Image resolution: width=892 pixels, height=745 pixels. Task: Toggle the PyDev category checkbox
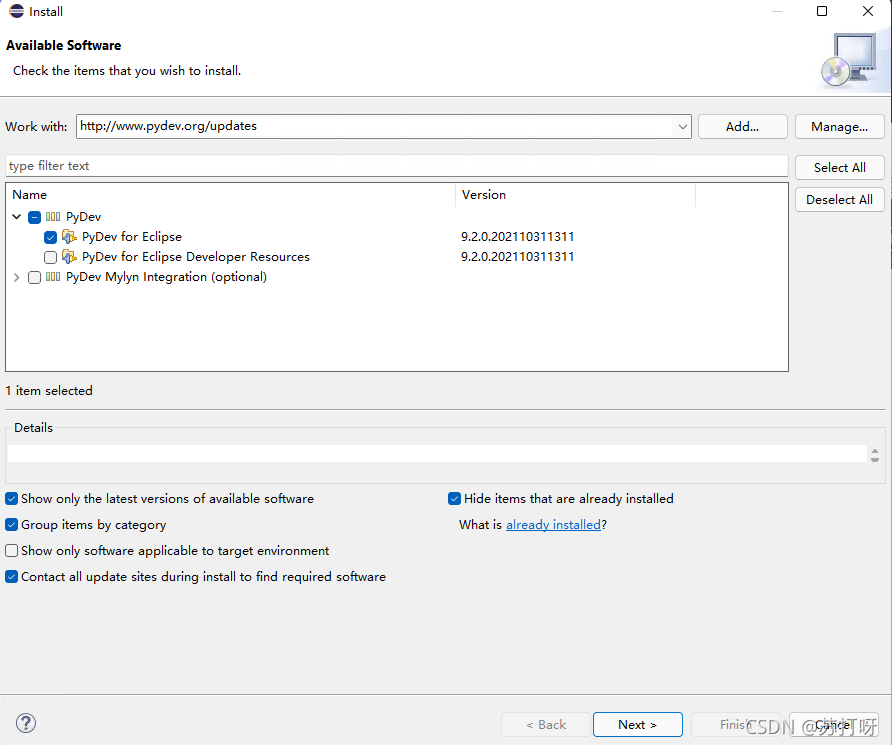(34, 217)
